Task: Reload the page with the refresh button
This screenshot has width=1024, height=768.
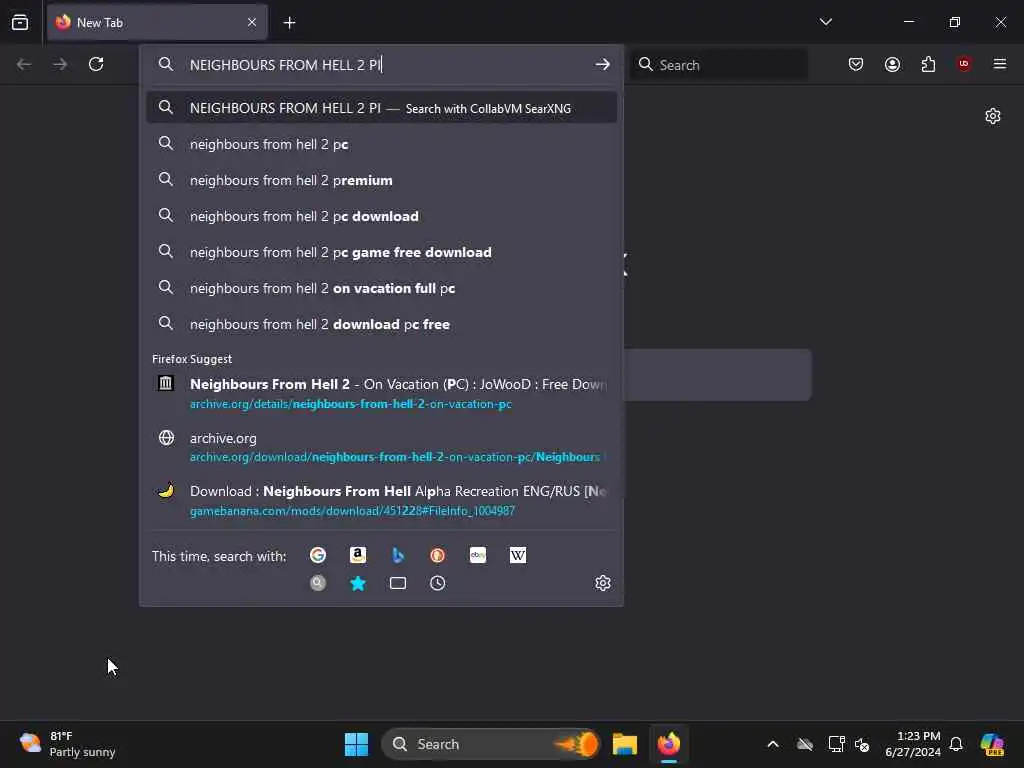Action: pos(96,64)
